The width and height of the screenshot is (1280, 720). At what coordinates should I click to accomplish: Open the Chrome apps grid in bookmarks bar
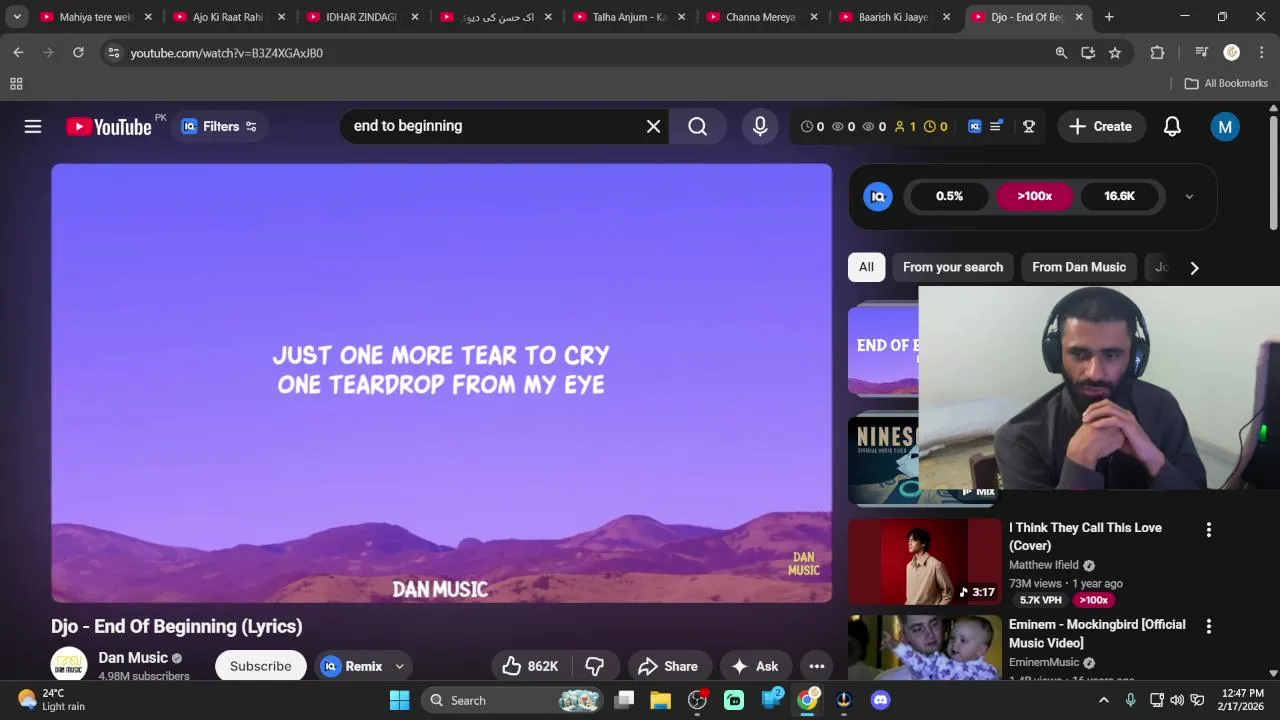click(x=16, y=84)
